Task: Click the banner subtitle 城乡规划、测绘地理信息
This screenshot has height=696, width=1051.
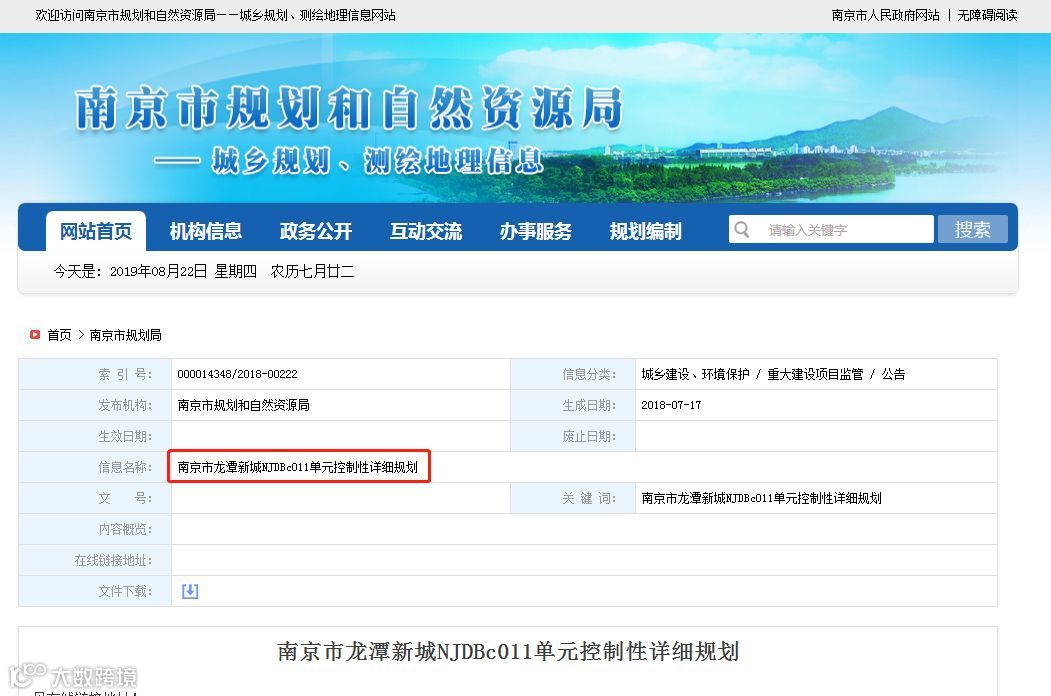Action: (x=377, y=161)
